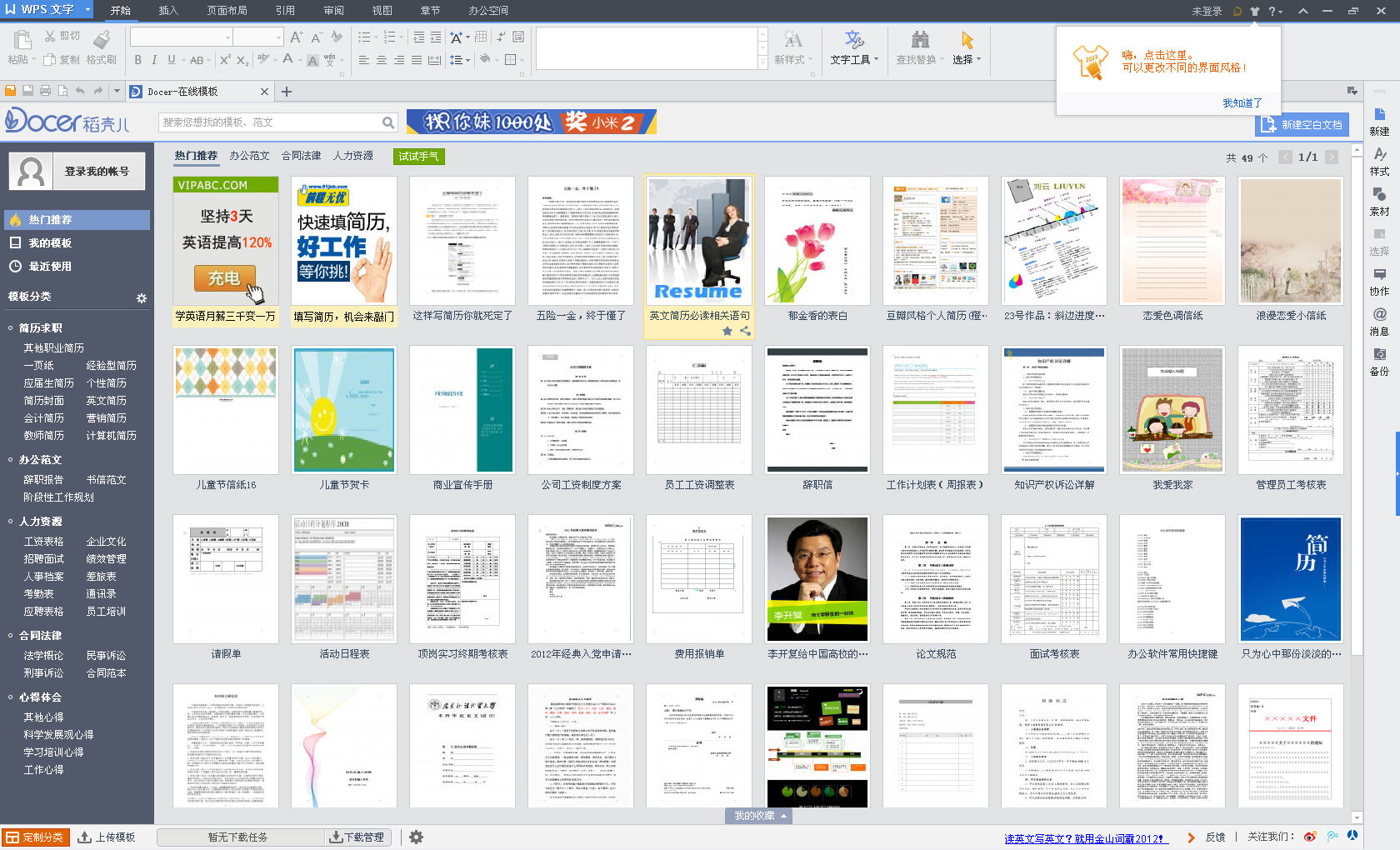Open the font name dropdown
The image size is (1400, 850).
[x=227, y=37]
